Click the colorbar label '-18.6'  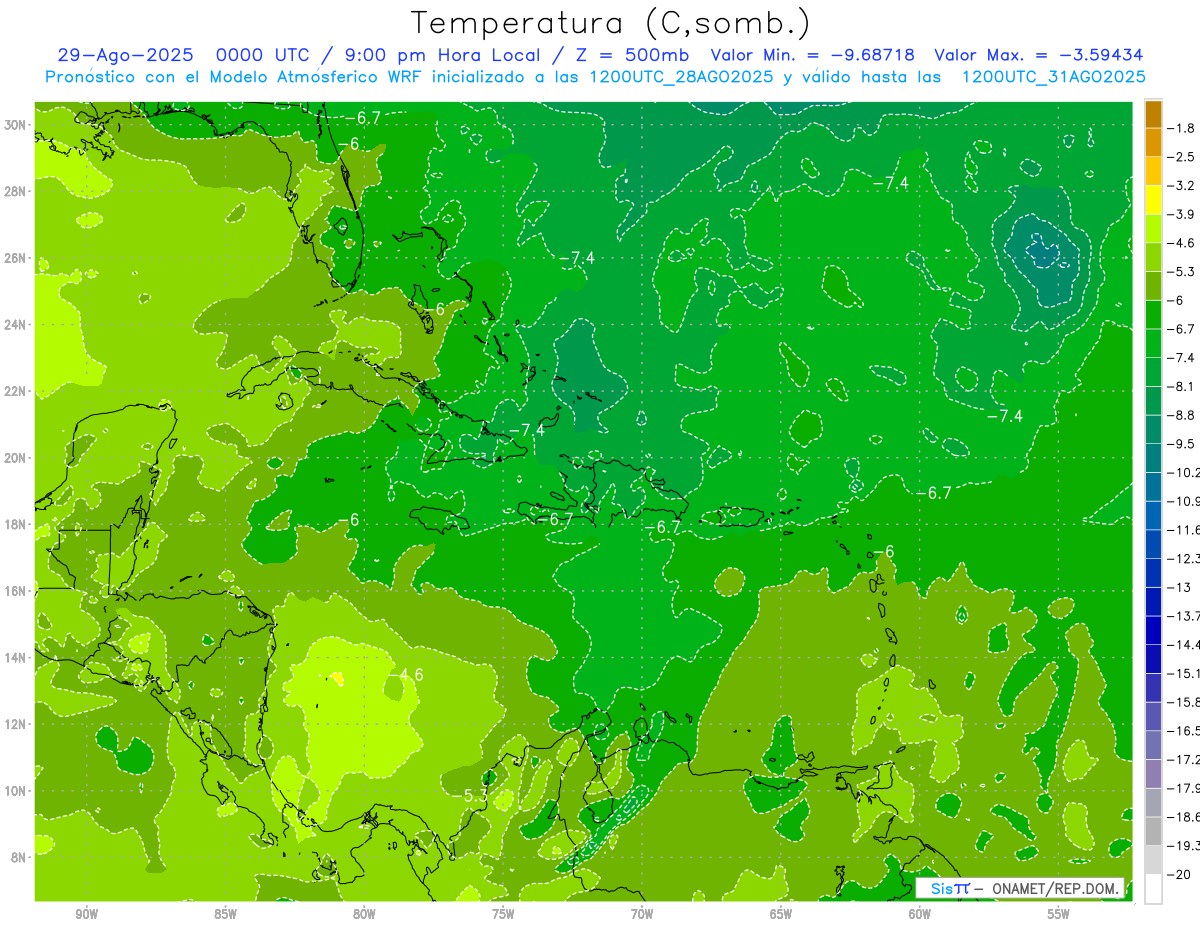1184,817
